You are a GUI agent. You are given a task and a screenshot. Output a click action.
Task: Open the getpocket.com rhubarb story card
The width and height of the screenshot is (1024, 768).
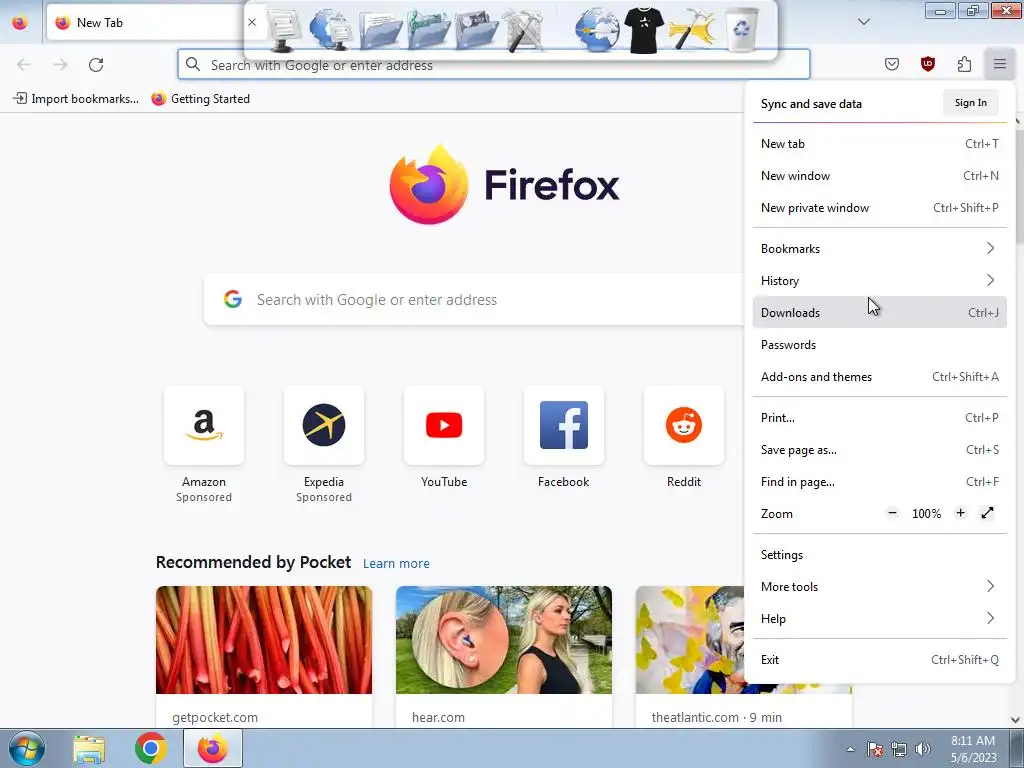point(264,656)
